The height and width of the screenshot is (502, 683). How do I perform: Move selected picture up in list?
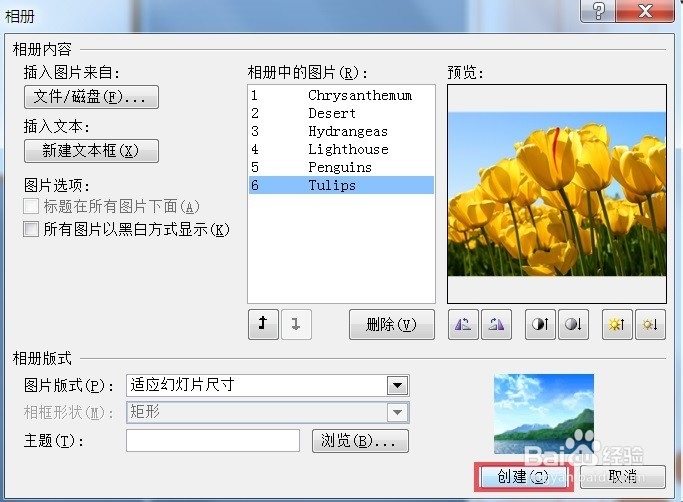point(263,324)
